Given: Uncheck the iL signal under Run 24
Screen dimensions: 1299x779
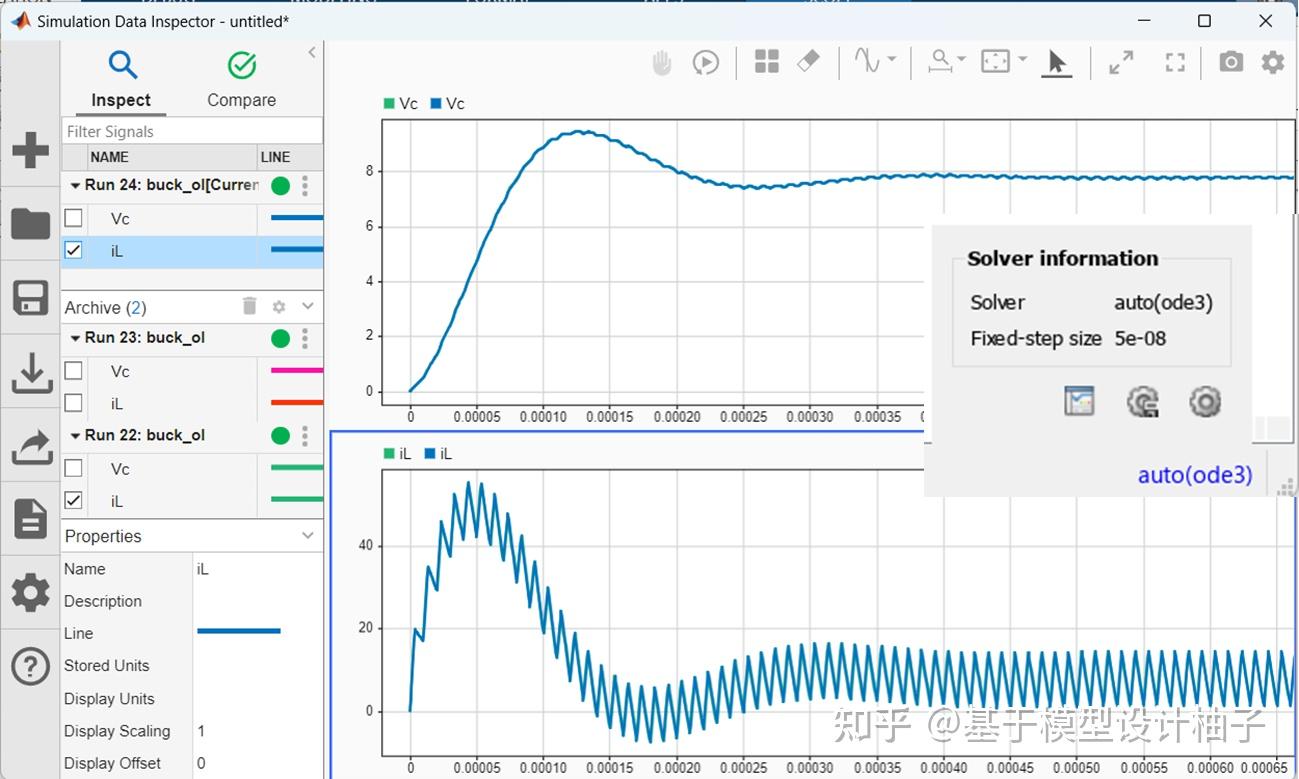Looking at the screenshot, I should click(73, 250).
